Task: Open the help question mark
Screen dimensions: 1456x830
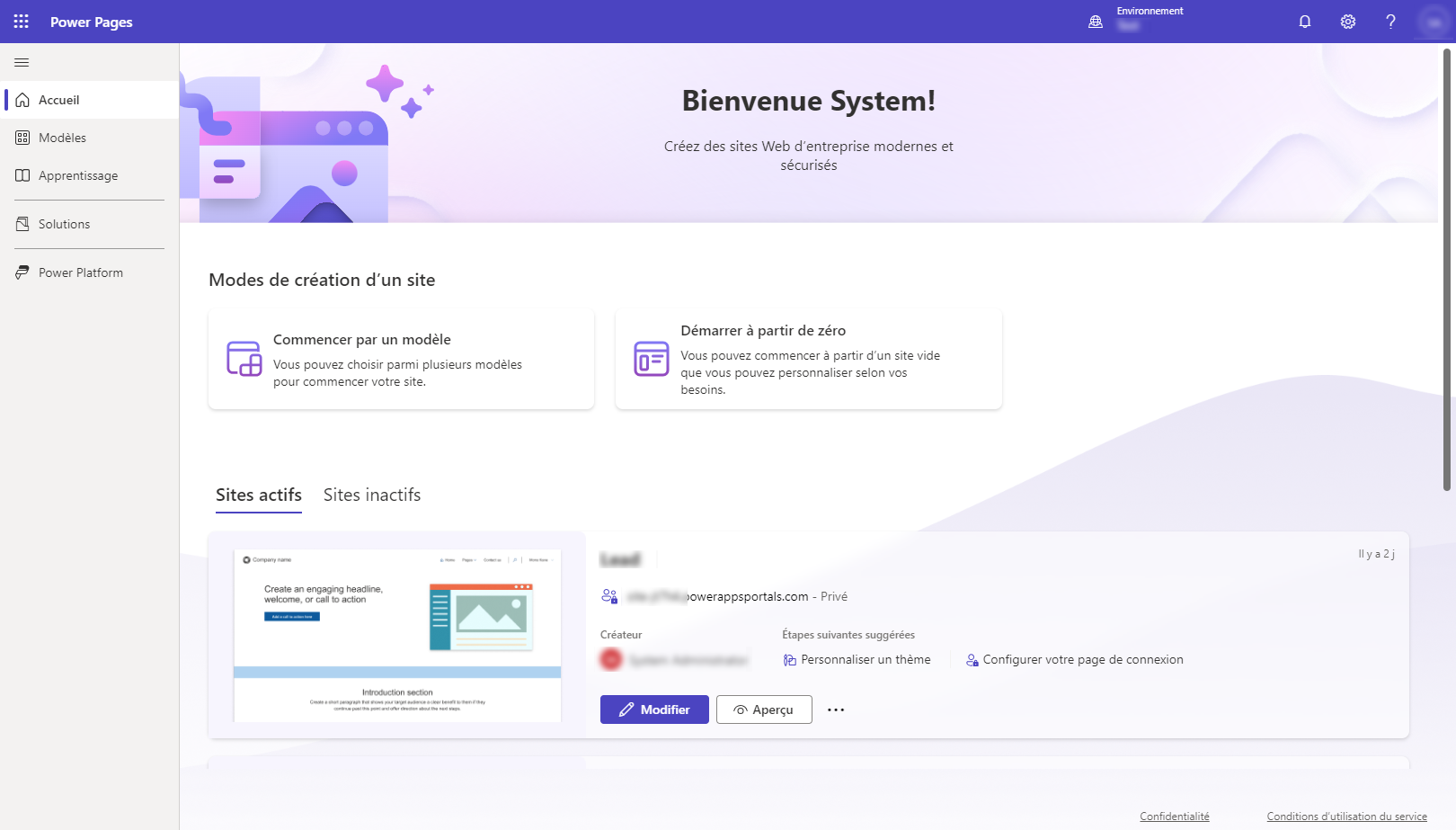Action: click(1390, 22)
